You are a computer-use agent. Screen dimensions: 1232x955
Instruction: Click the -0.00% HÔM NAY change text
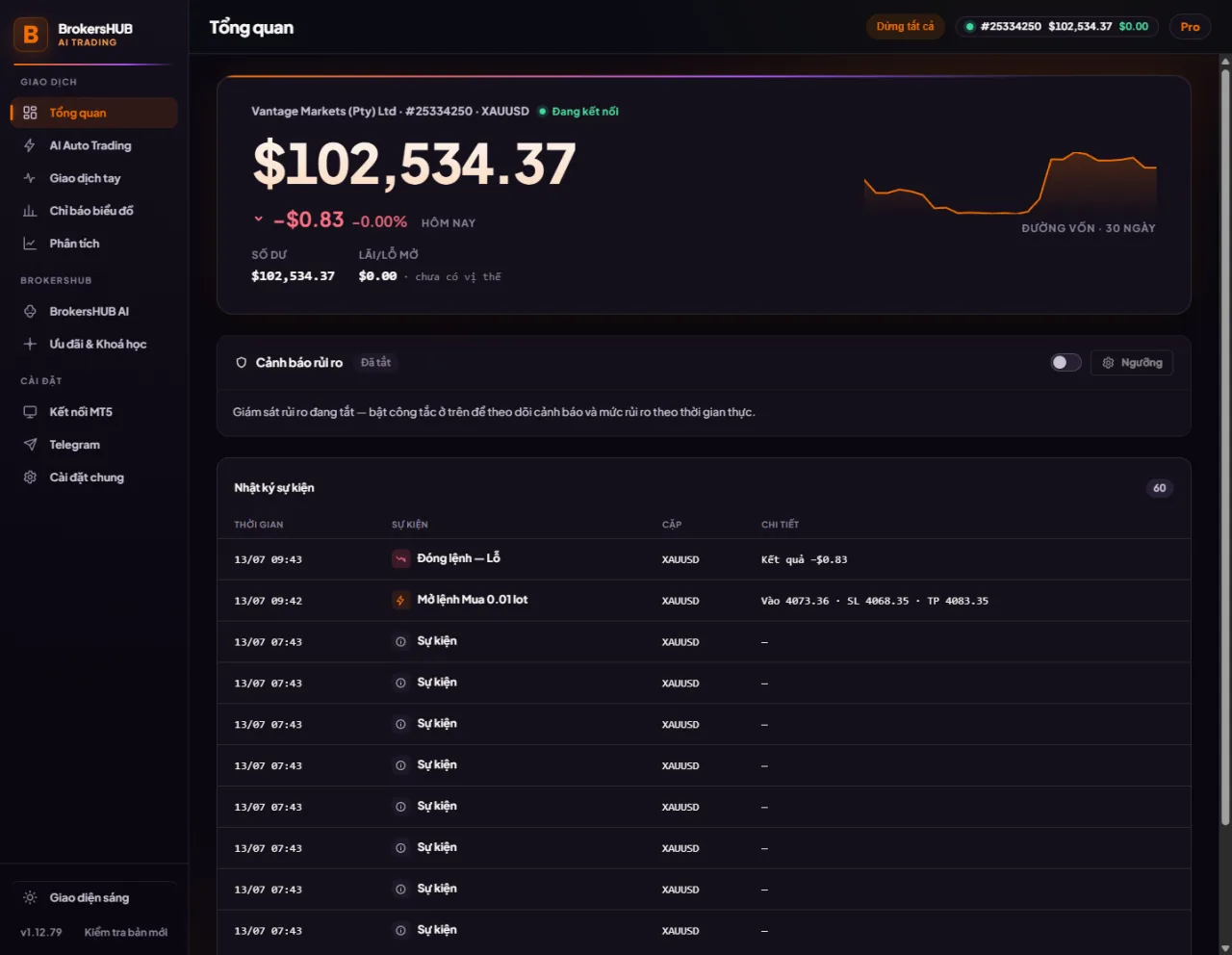(414, 222)
